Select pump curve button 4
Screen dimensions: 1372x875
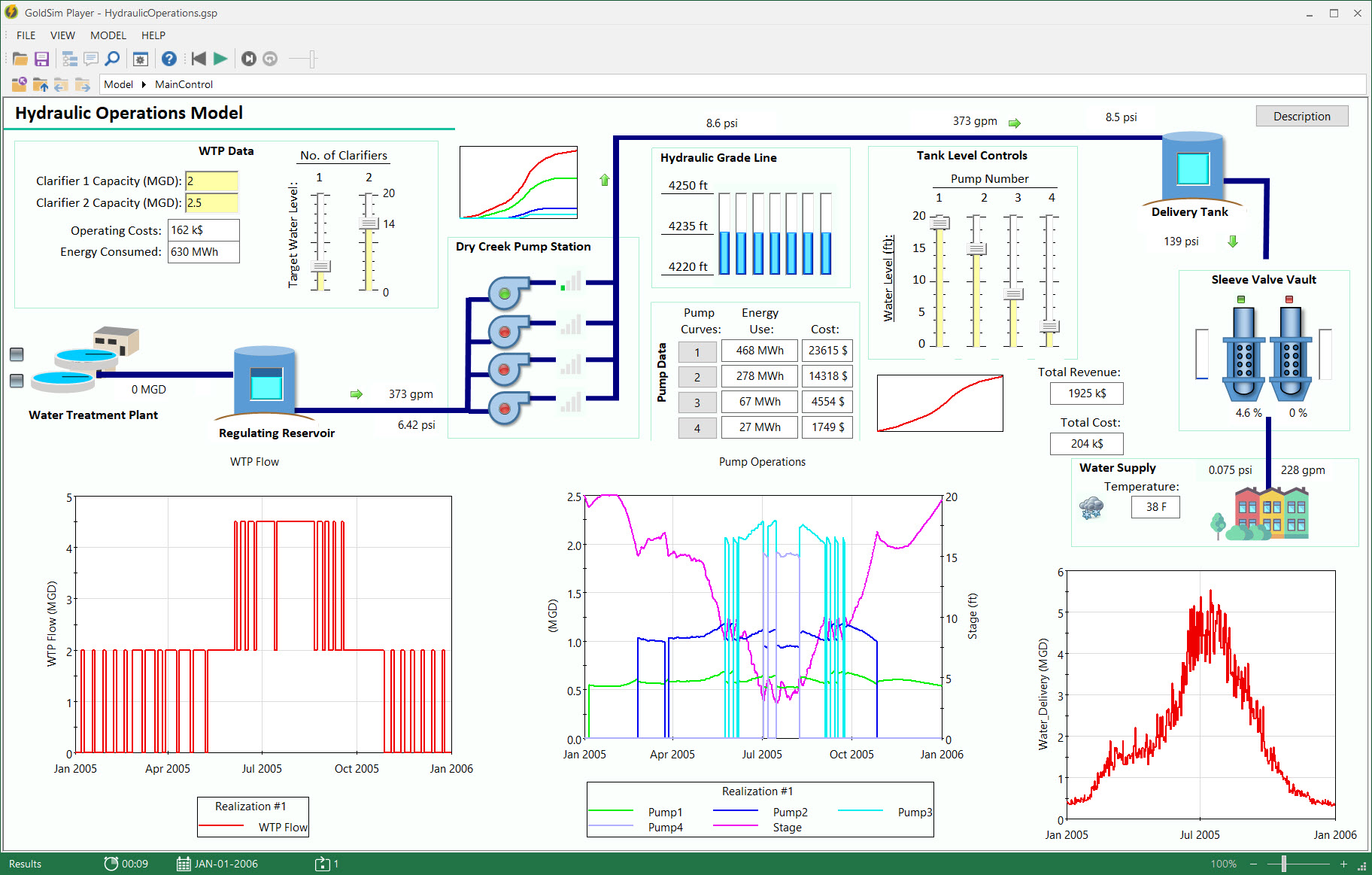click(697, 428)
